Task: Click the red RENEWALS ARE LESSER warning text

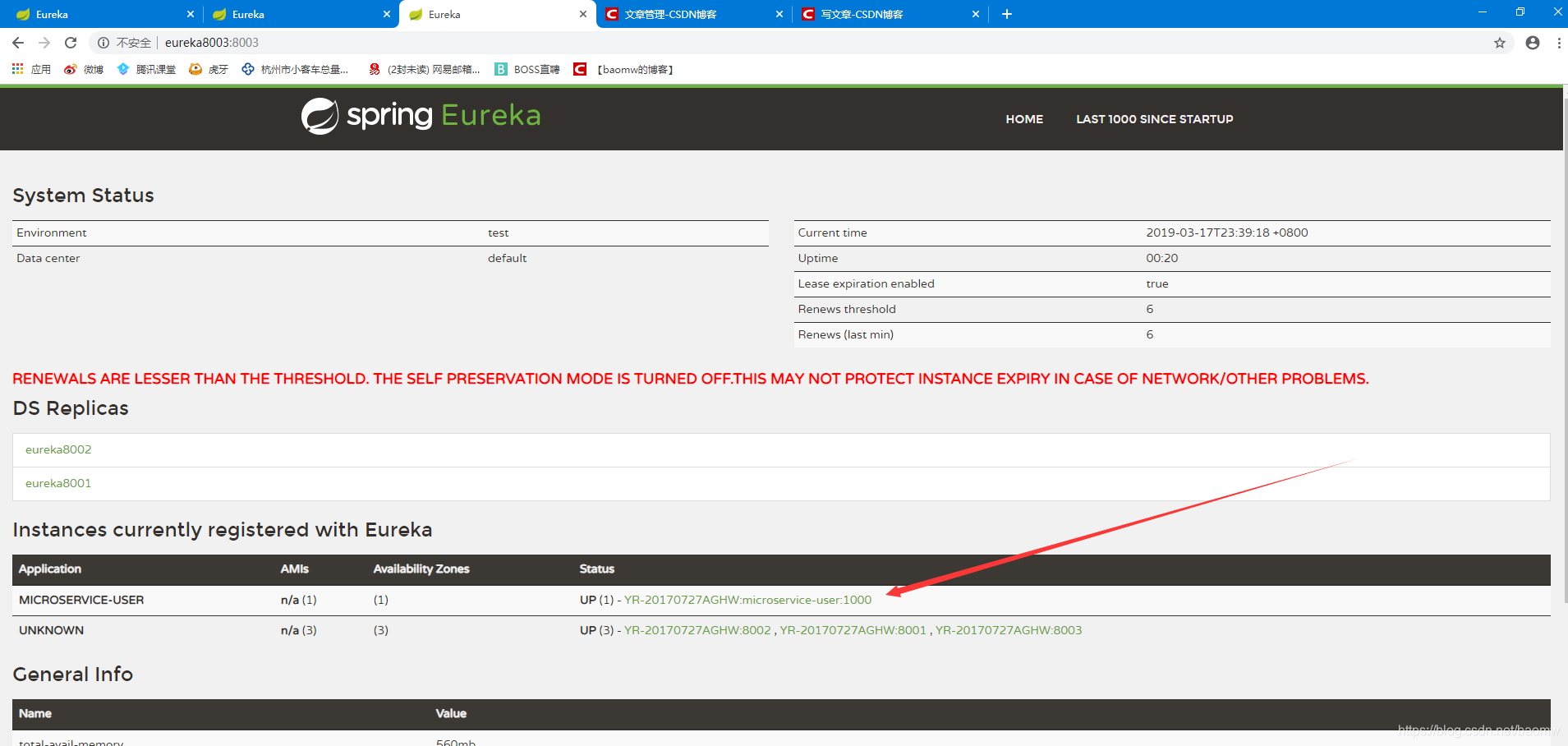Action: tap(690, 379)
